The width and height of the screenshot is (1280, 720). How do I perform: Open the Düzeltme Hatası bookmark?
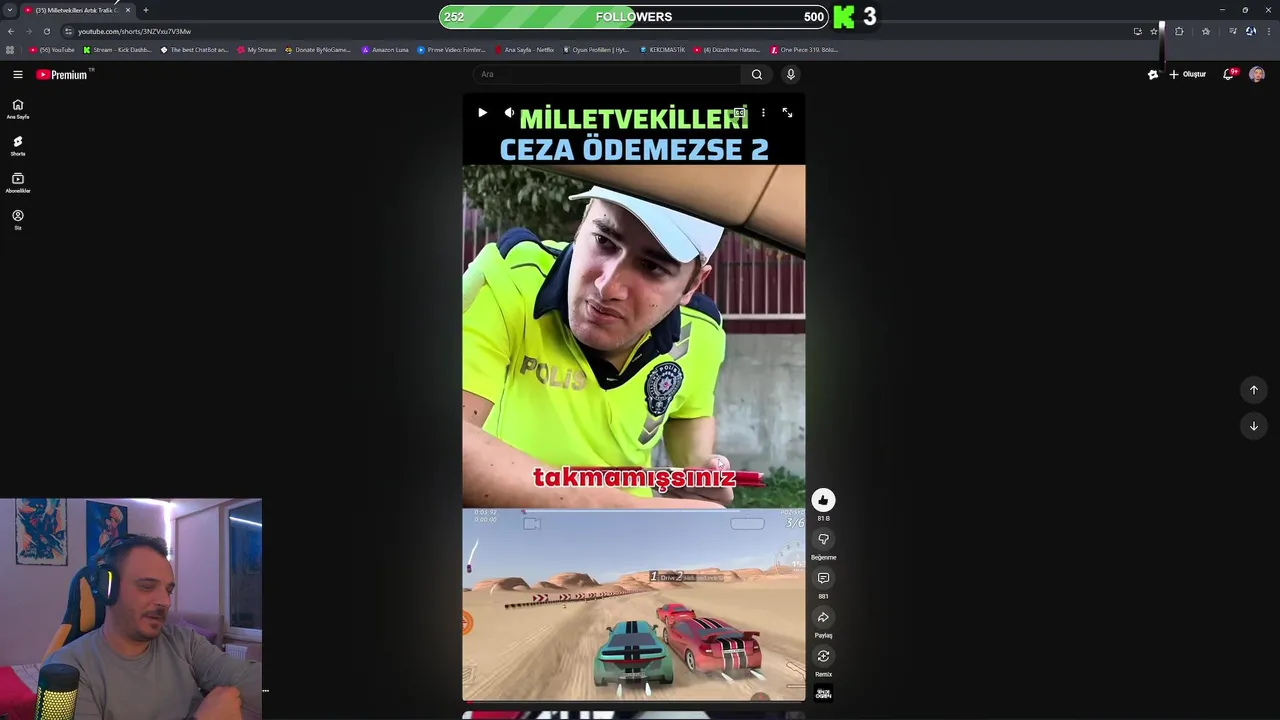726,49
